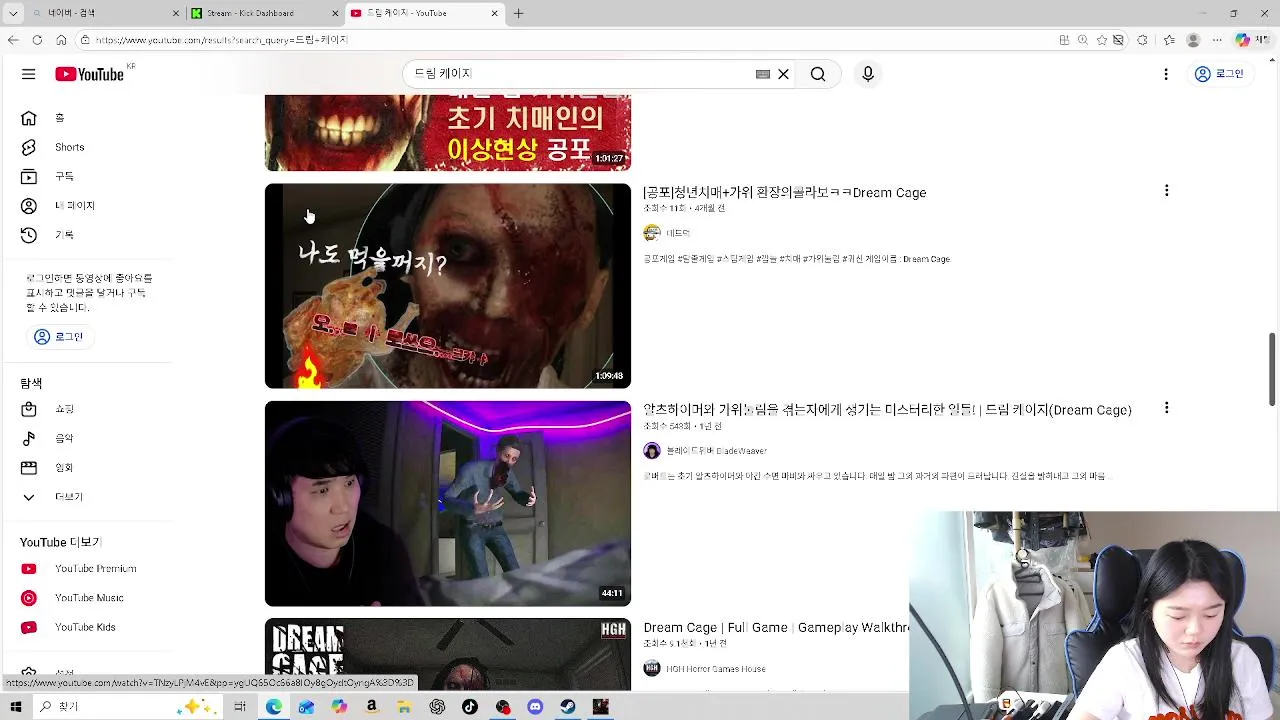The width and height of the screenshot is (1280, 720).
Task: Open more options for the Alzheimer's Dream Cage video
Action: click(1166, 408)
